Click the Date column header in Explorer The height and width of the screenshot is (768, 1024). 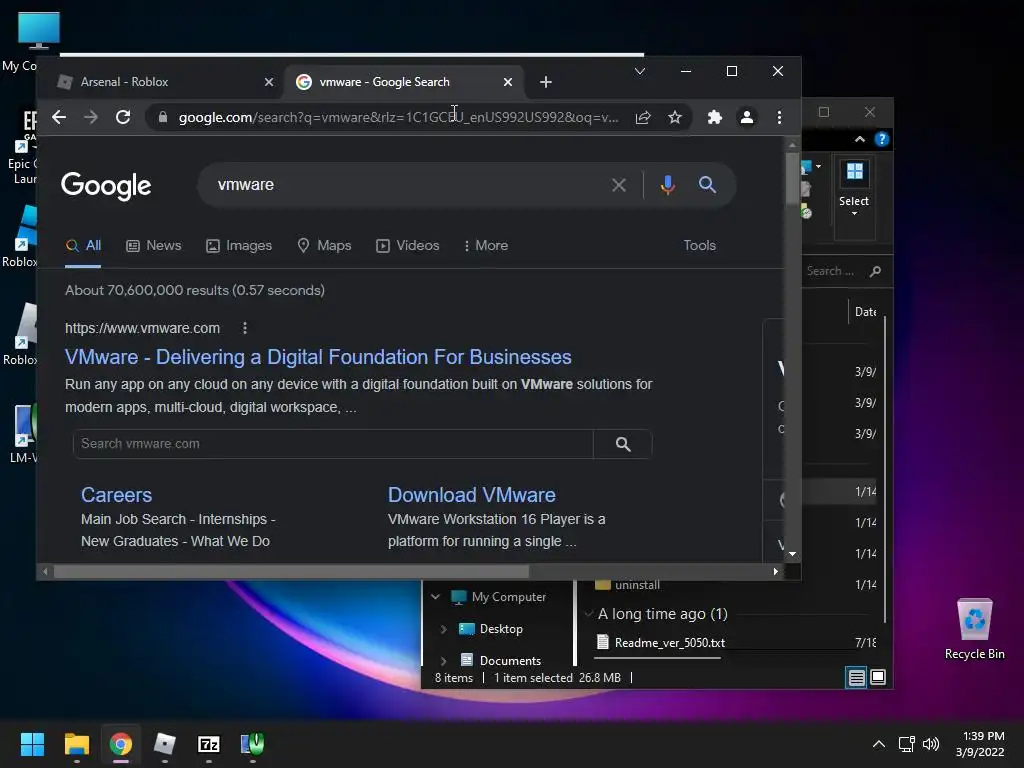coord(866,312)
